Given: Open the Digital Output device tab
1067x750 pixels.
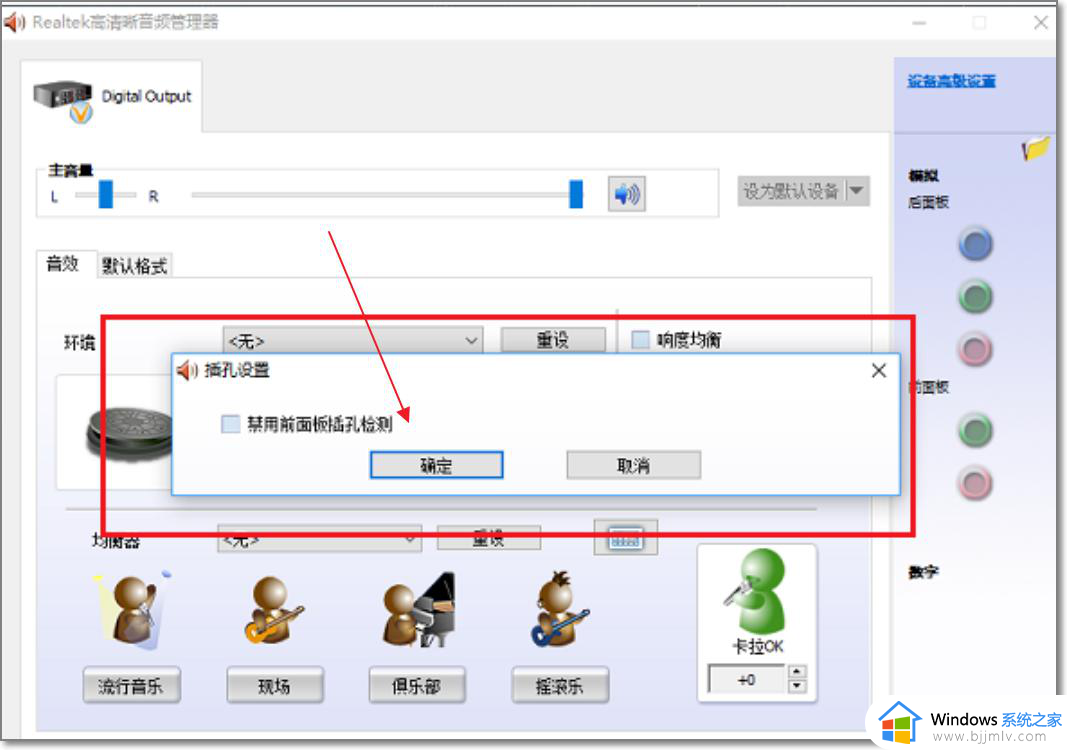Looking at the screenshot, I should 112,97.
